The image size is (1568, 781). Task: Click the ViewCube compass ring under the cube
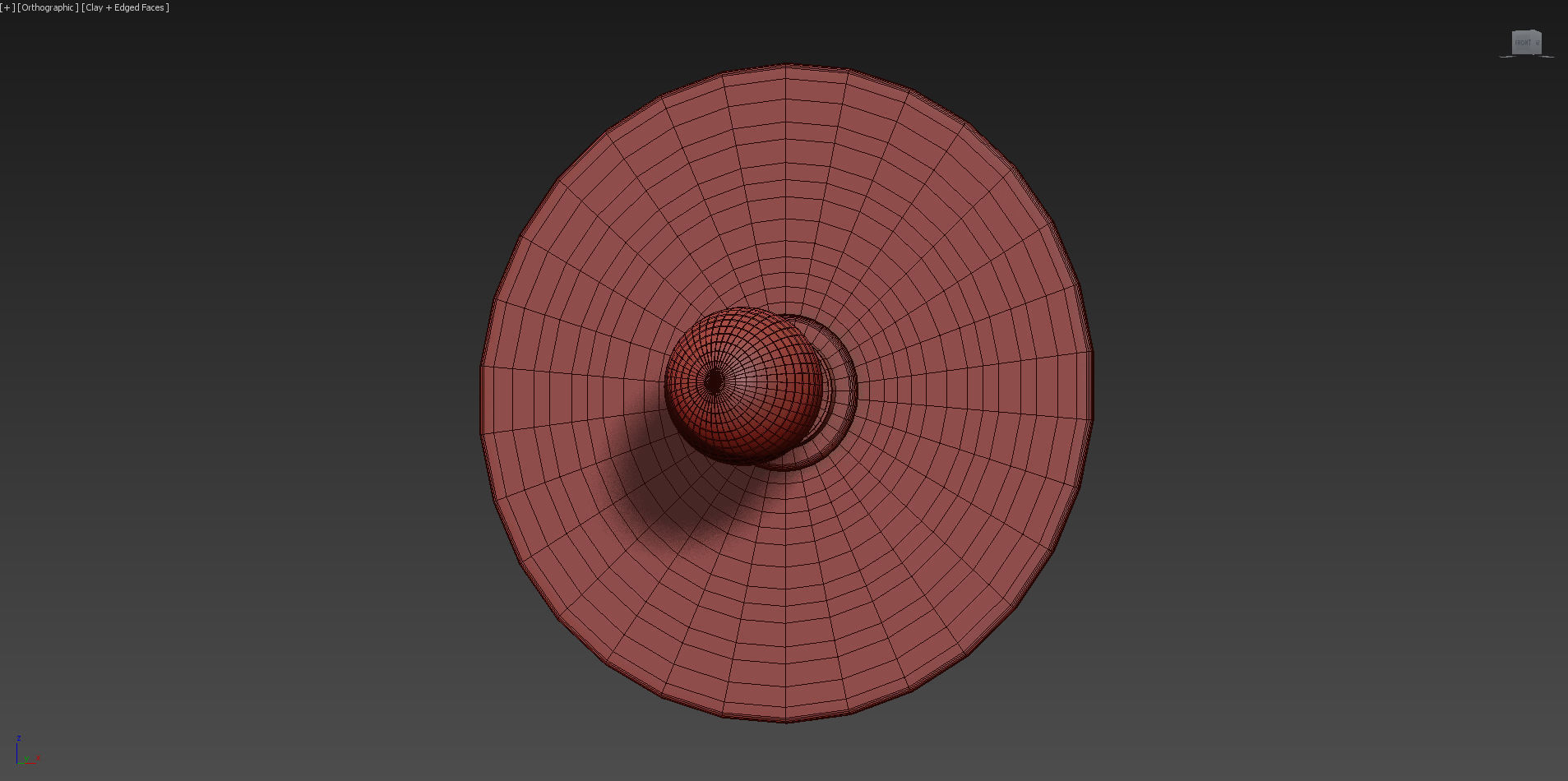pos(1527,56)
